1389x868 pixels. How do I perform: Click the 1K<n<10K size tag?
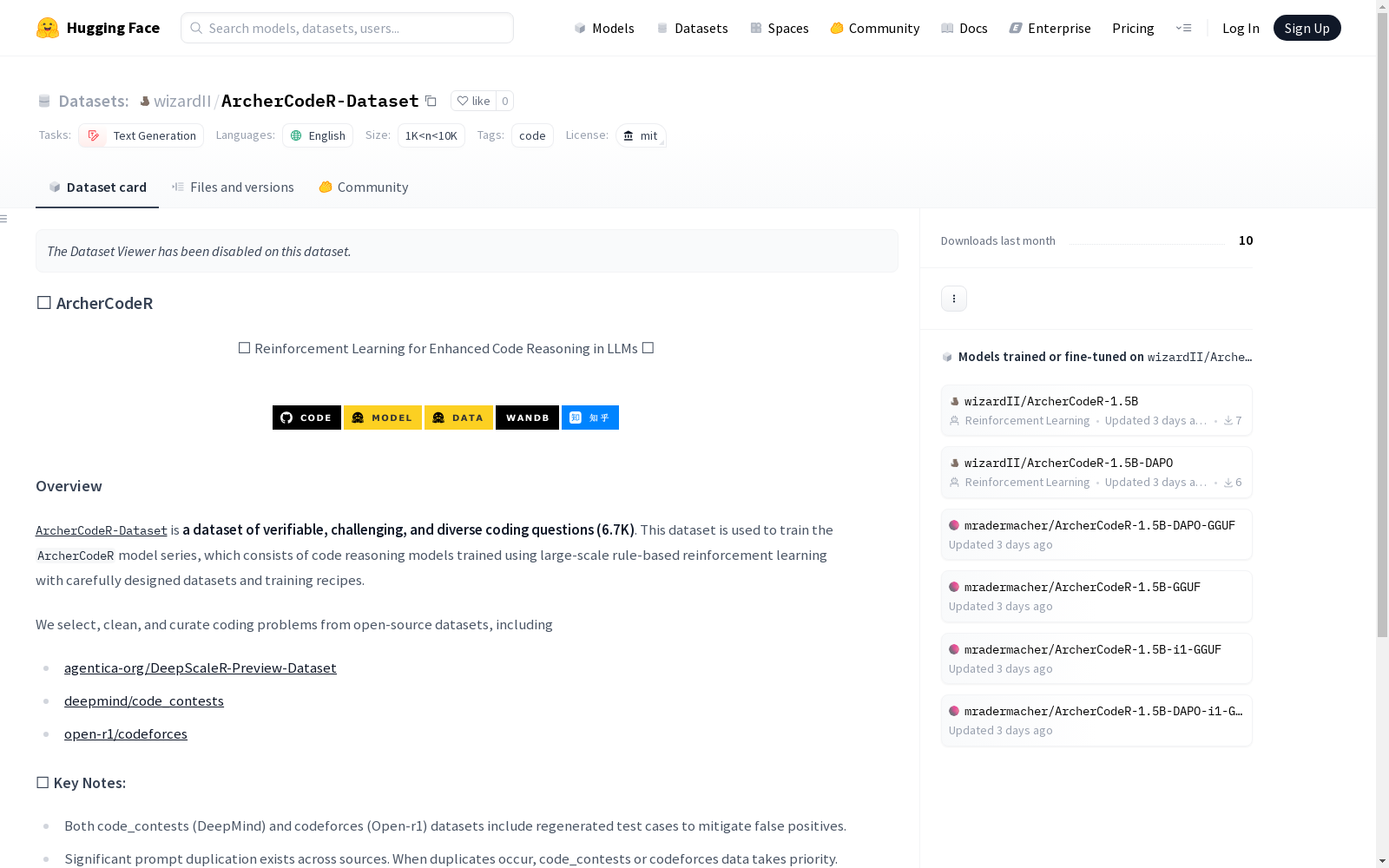431,135
